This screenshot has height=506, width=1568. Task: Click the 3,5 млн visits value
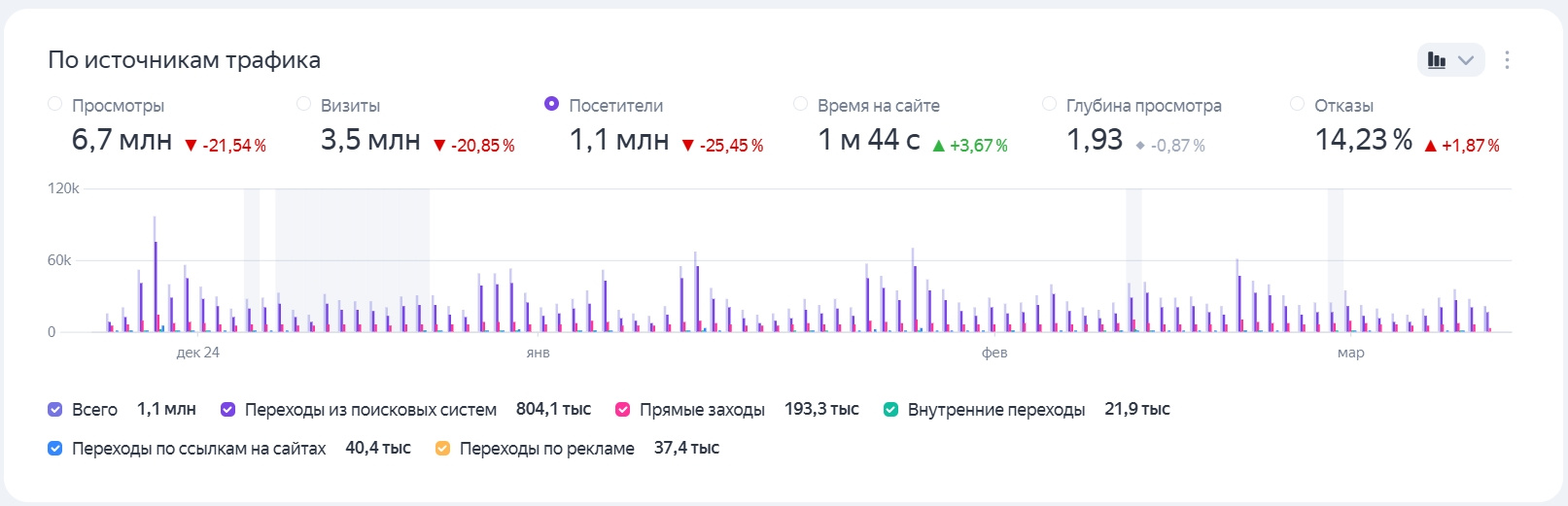point(370,140)
